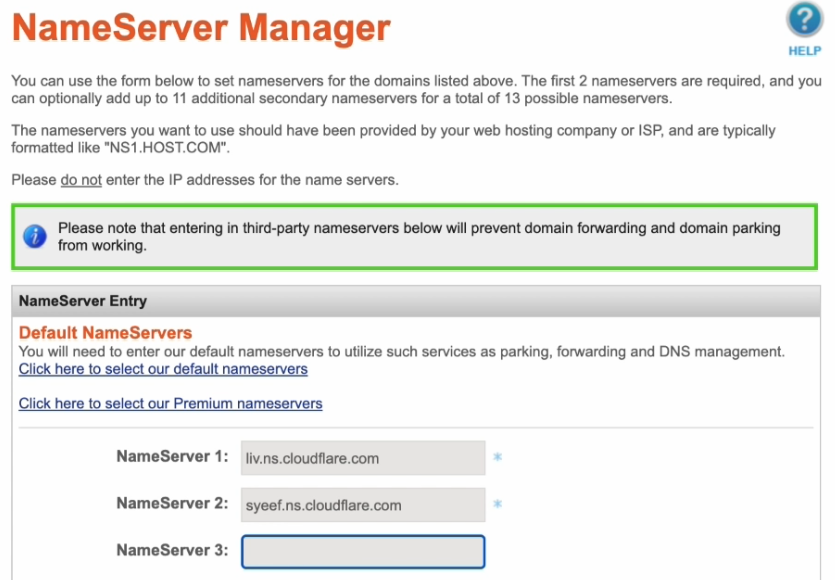Click the NameServer Entry section header
Viewport: 835px width, 580px height.
tap(416, 301)
